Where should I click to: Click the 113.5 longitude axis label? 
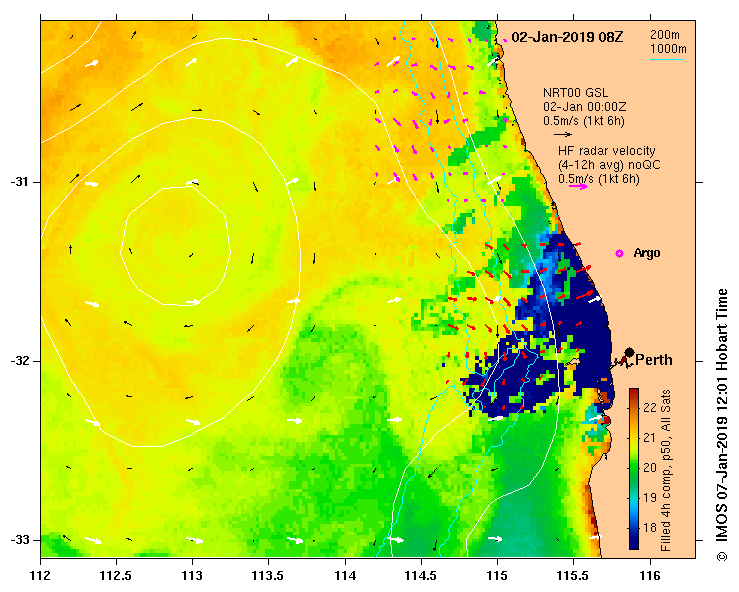pos(268,576)
